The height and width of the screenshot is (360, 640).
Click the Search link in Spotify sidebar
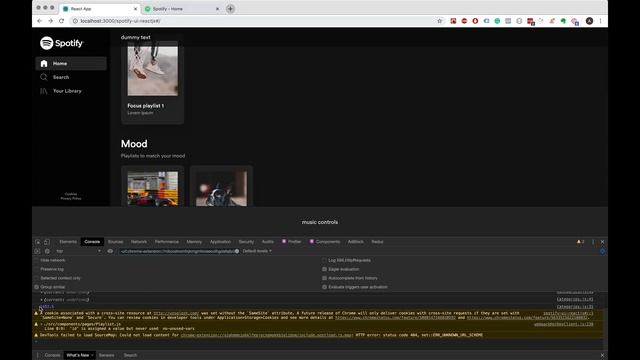[61, 77]
